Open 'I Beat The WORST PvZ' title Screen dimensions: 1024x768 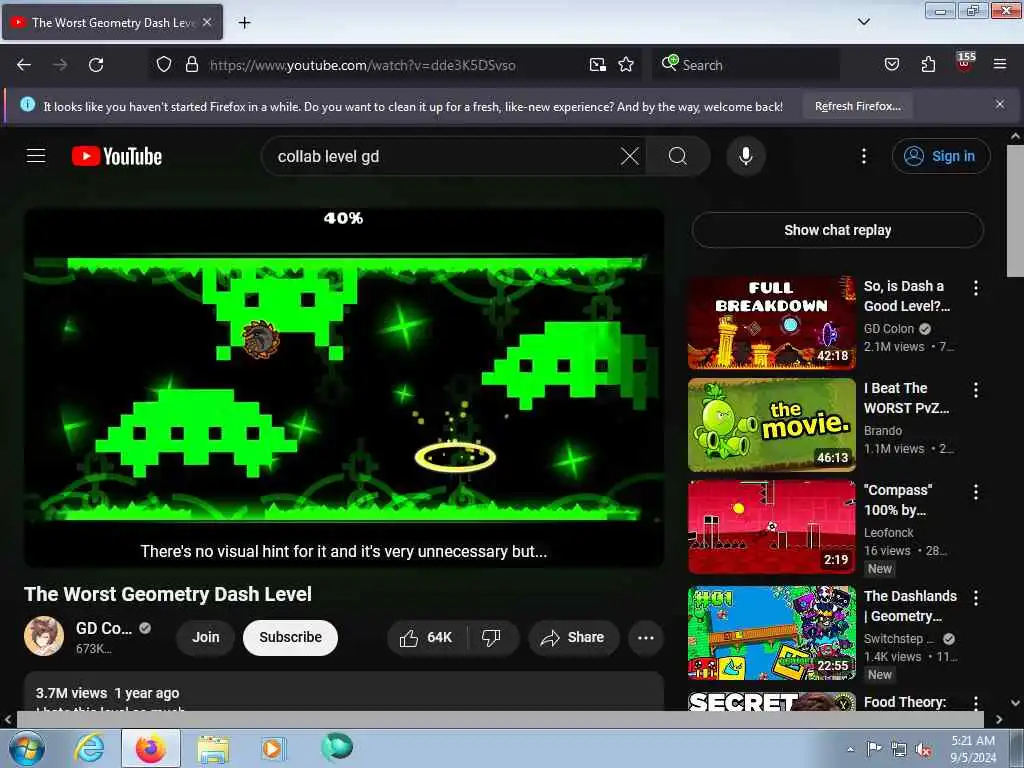coord(906,398)
